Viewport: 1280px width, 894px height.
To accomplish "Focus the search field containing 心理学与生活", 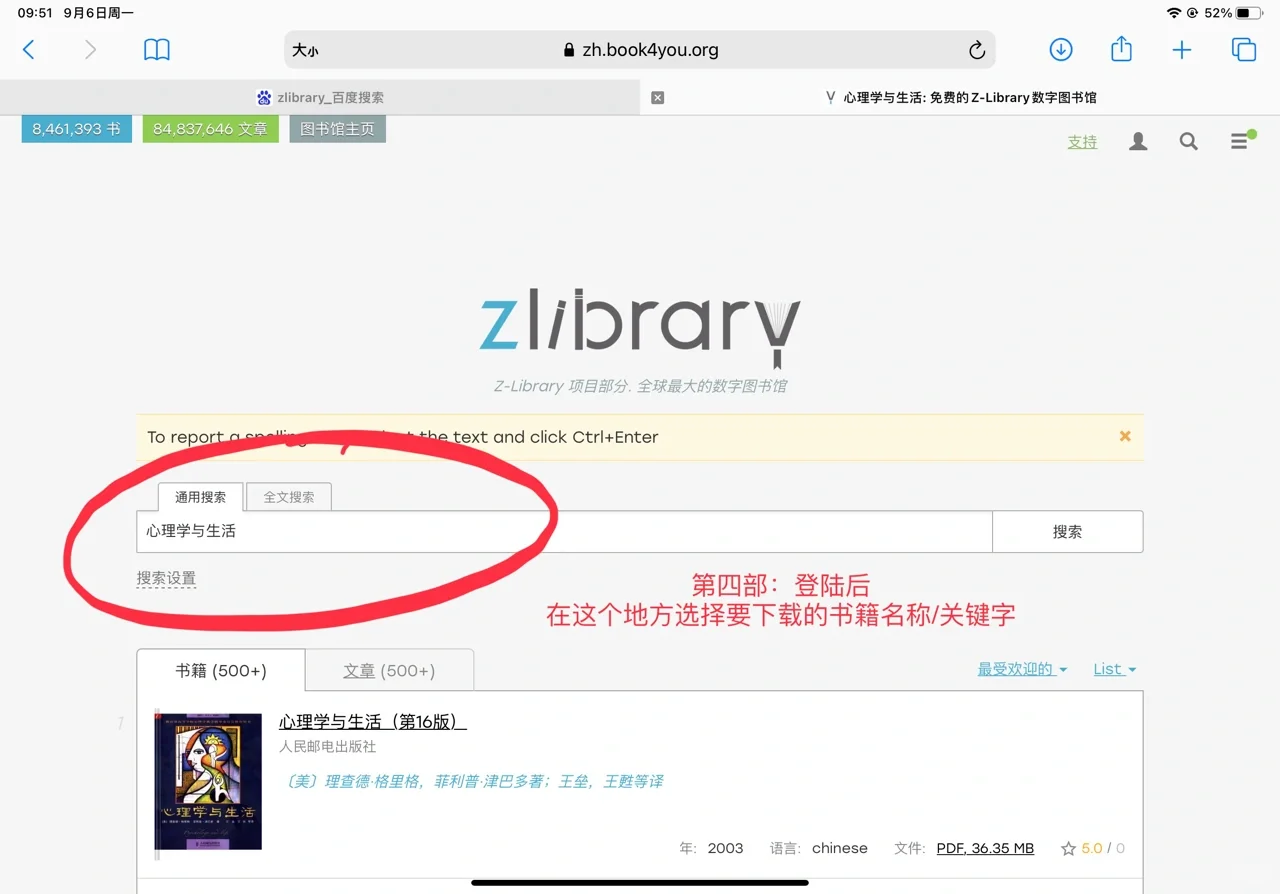I will 564,532.
